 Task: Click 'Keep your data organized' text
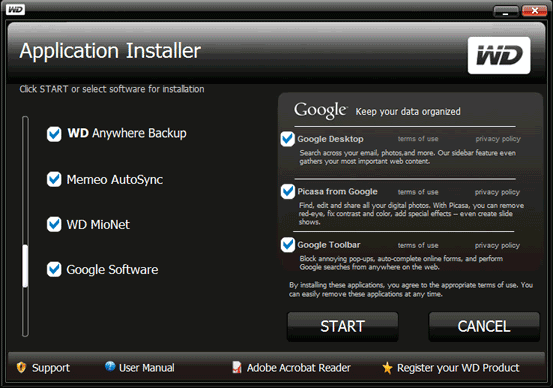pos(408,112)
